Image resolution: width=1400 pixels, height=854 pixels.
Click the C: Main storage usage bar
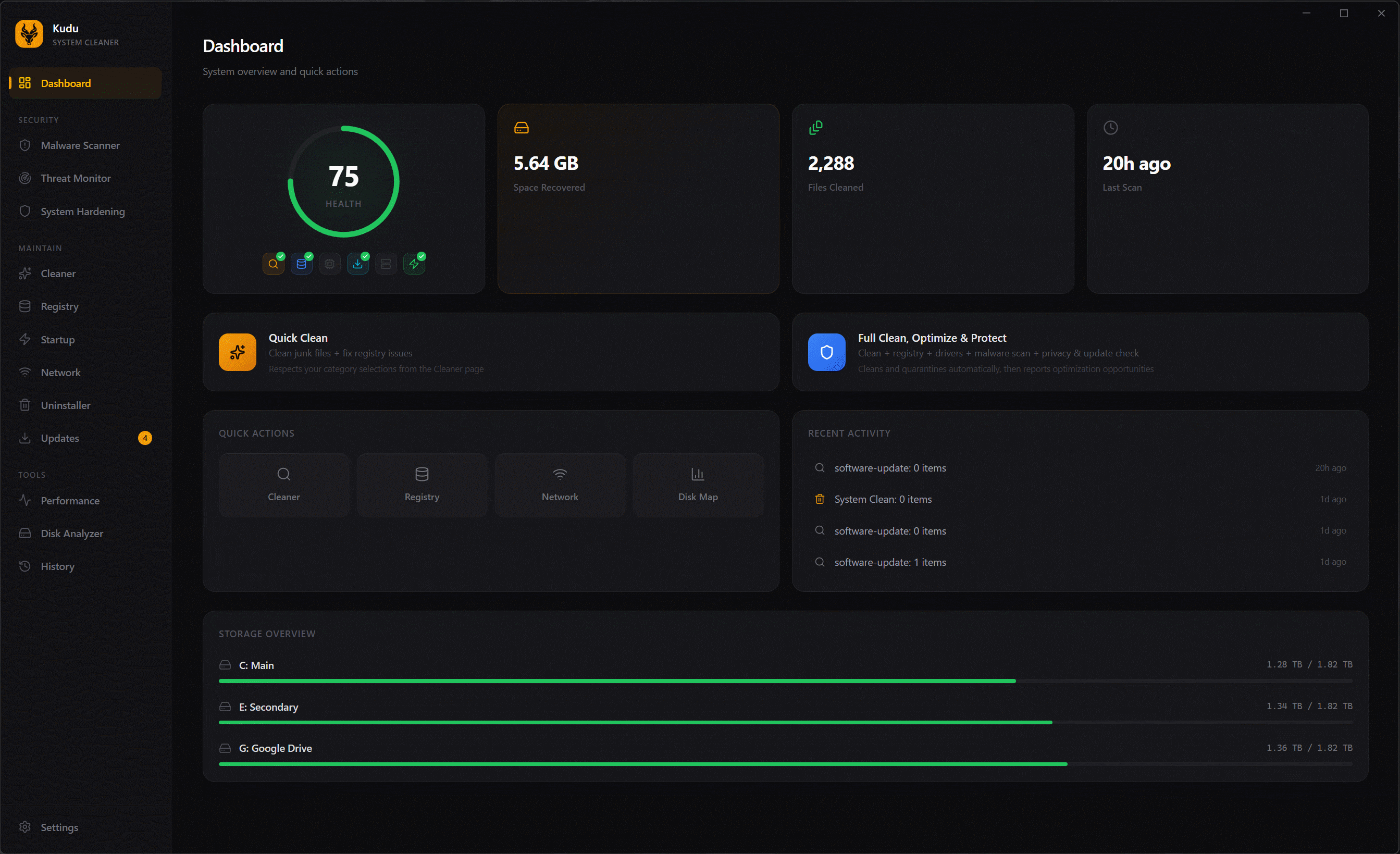click(x=616, y=680)
